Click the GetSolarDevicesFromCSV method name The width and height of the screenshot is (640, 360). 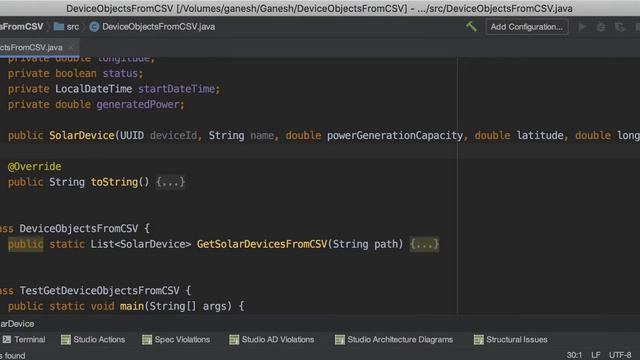262,244
